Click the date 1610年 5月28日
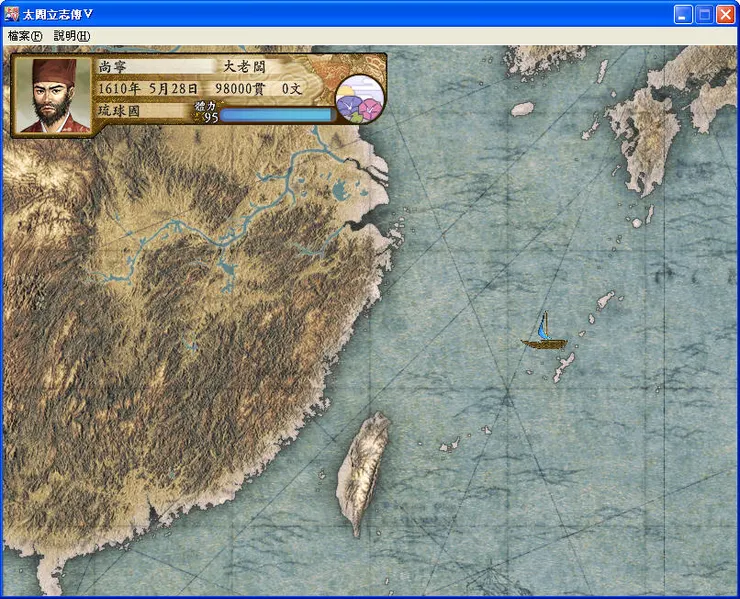The width and height of the screenshot is (740, 599). click(148, 88)
